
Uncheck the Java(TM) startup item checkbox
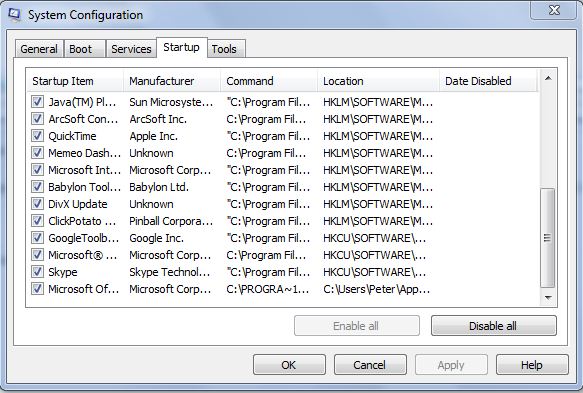coord(37,102)
